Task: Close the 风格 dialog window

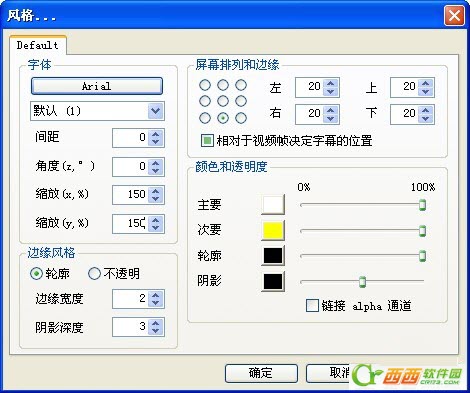Action: [454, 15]
